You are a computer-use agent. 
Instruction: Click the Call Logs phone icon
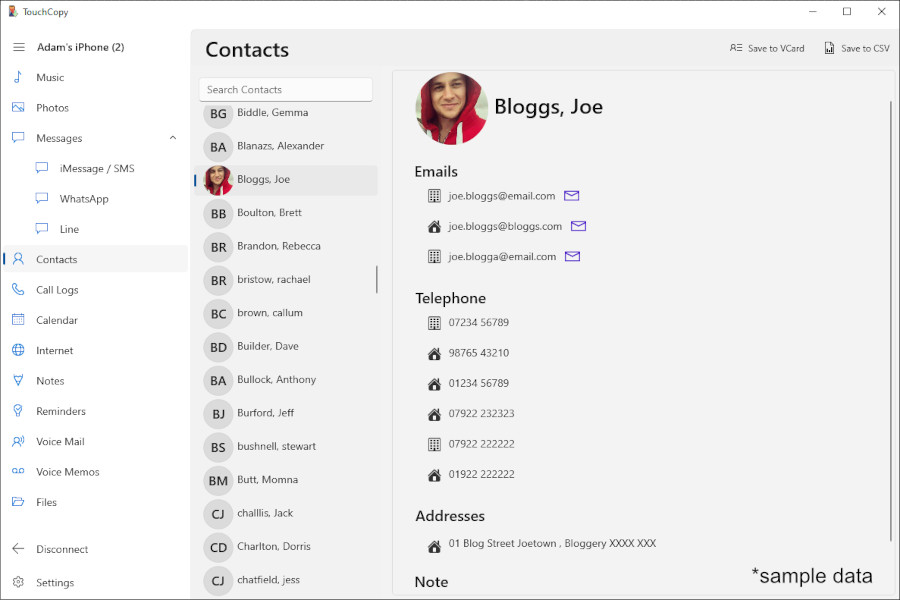pos(18,290)
